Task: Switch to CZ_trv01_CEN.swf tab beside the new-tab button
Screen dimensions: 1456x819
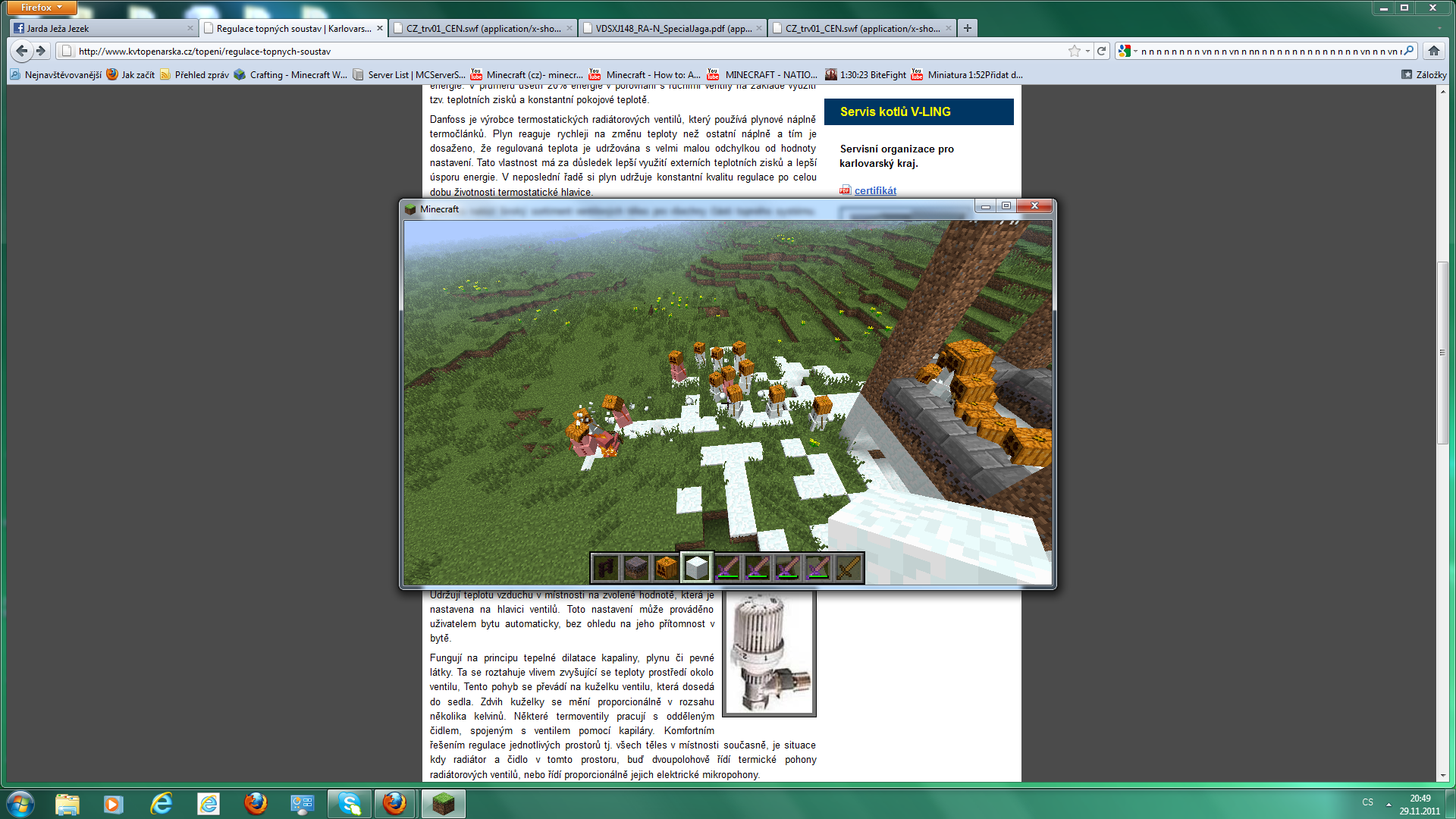Action: (x=862, y=28)
